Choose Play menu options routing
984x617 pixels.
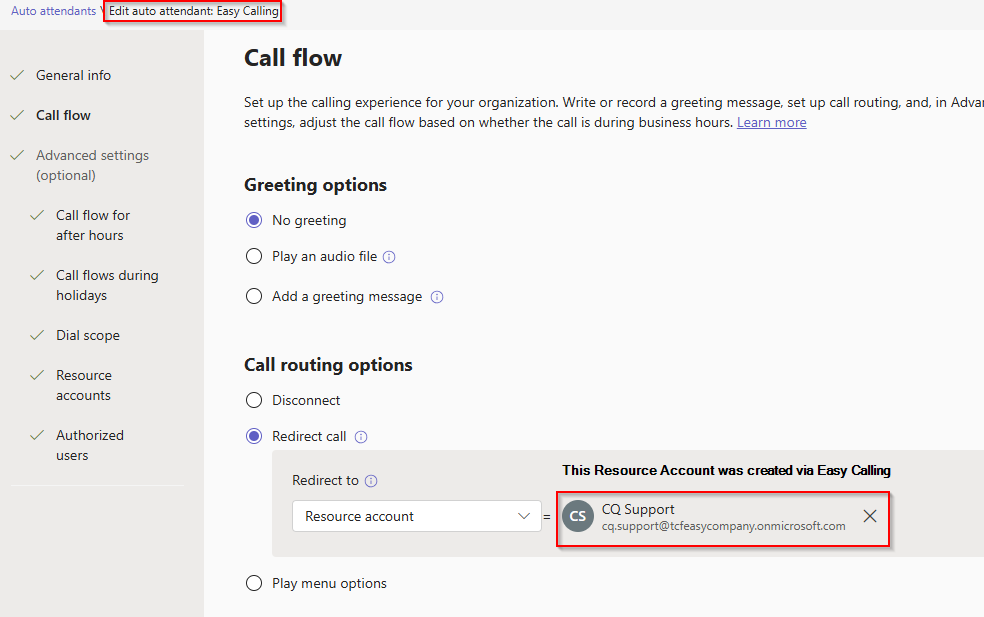pos(254,583)
